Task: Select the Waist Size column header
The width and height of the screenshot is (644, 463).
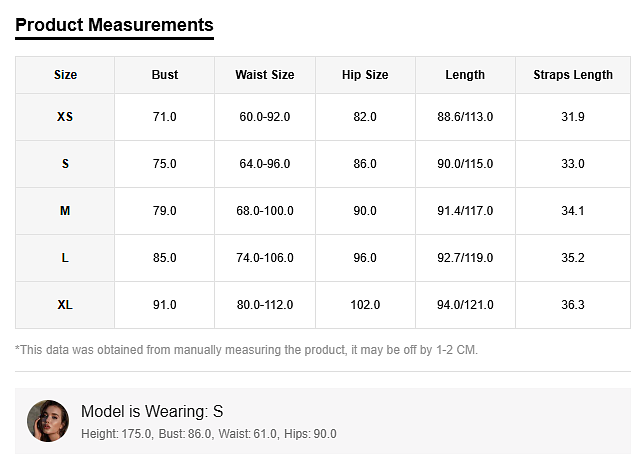Action: click(265, 75)
